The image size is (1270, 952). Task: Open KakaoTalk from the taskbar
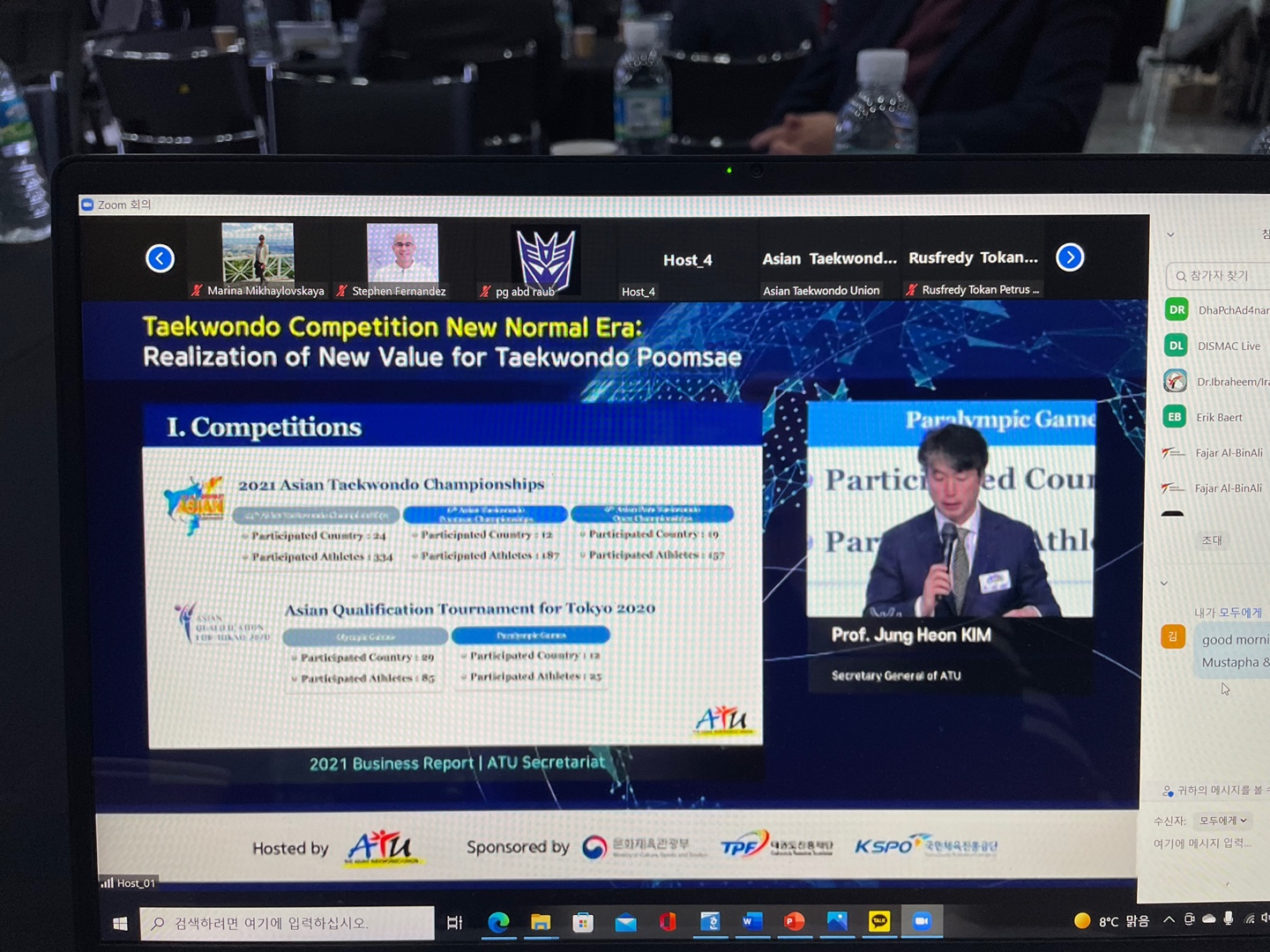pyautogui.click(x=879, y=922)
